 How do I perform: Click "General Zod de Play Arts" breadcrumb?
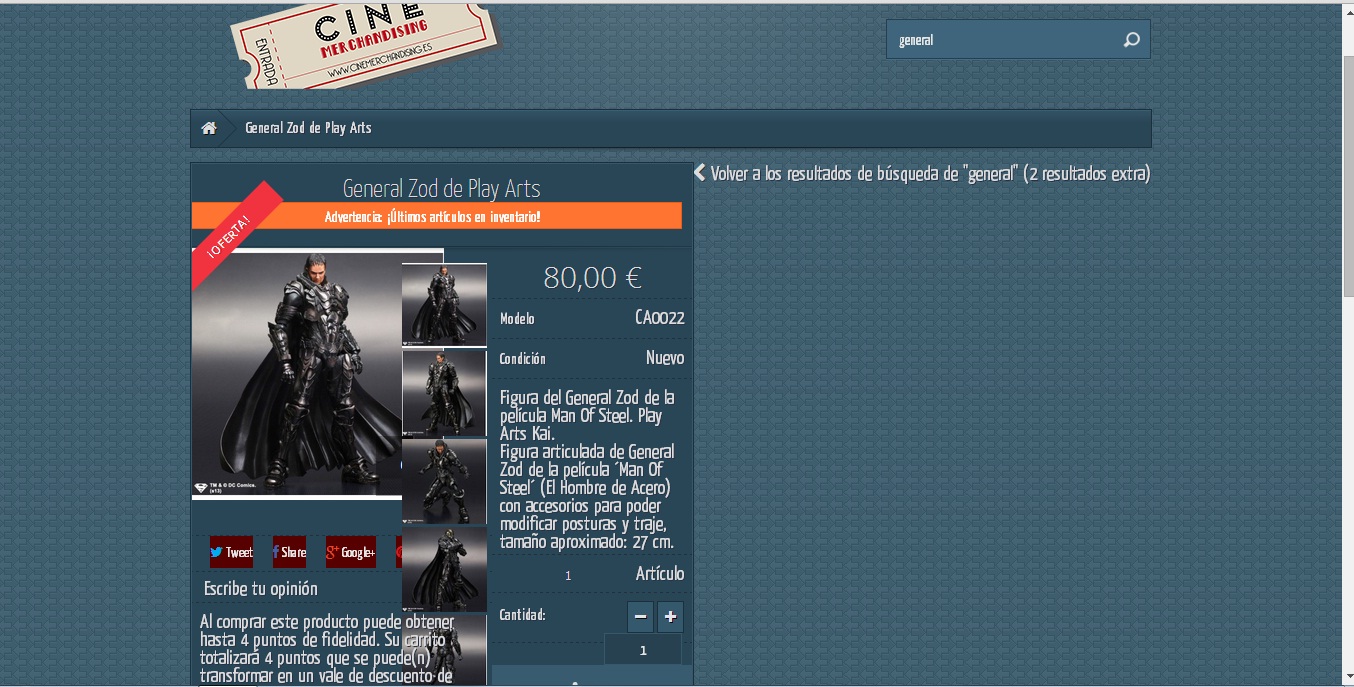coord(308,128)
